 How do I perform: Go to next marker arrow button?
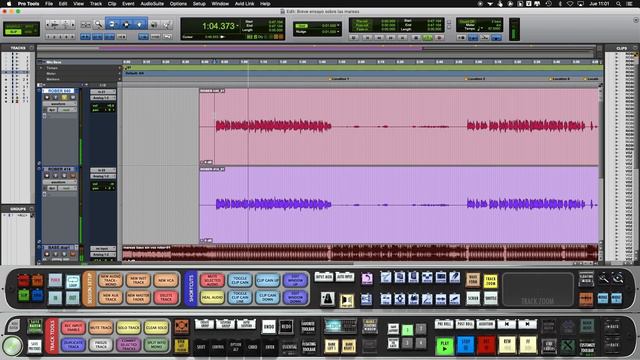527,324
